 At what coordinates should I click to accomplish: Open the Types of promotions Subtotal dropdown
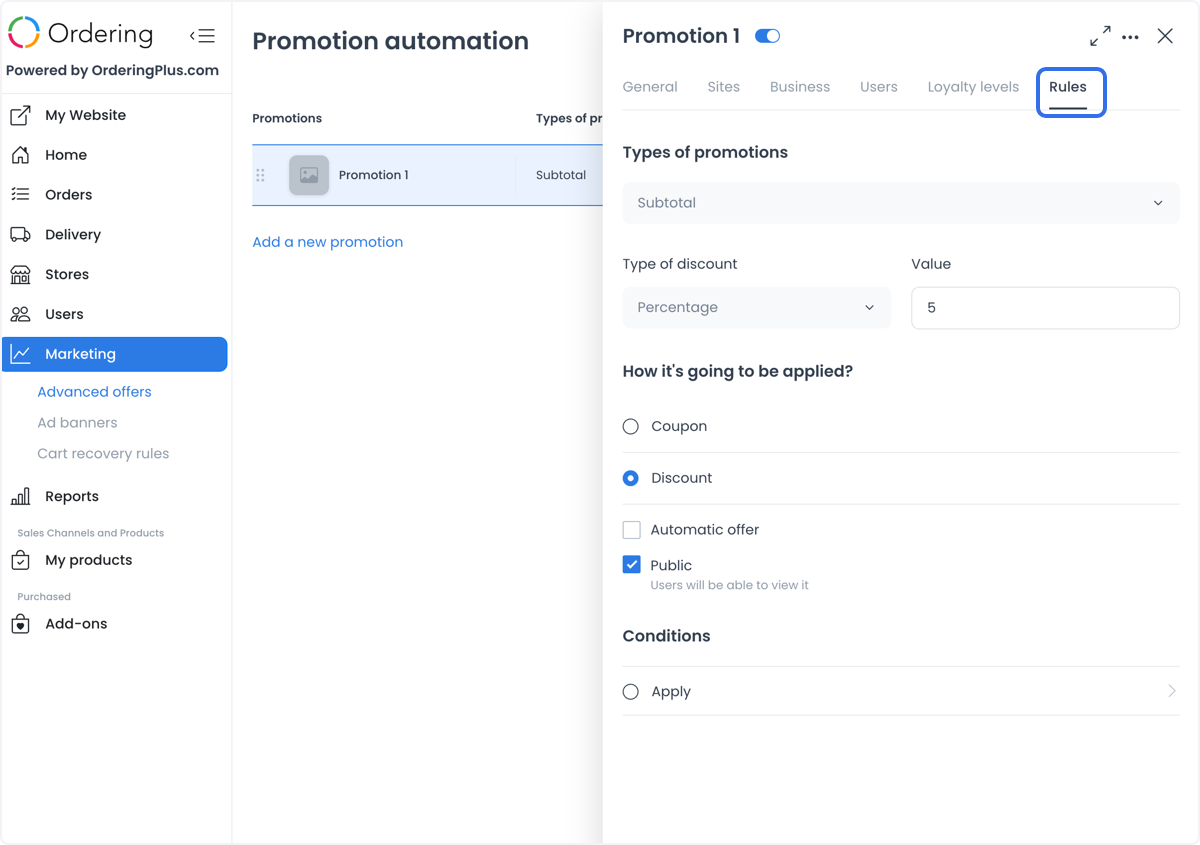point(901,203)
